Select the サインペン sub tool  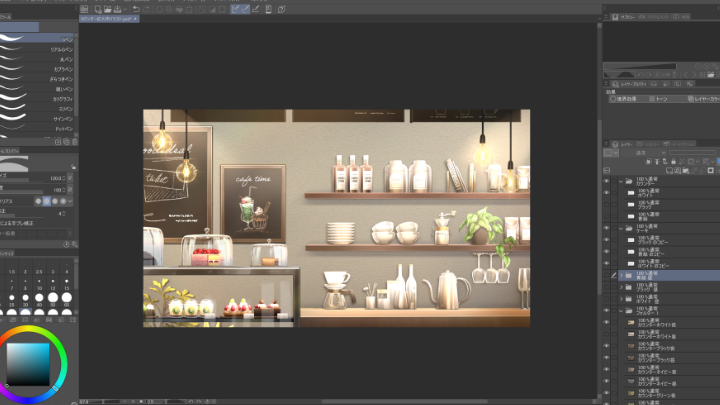[x=37, y=118]
